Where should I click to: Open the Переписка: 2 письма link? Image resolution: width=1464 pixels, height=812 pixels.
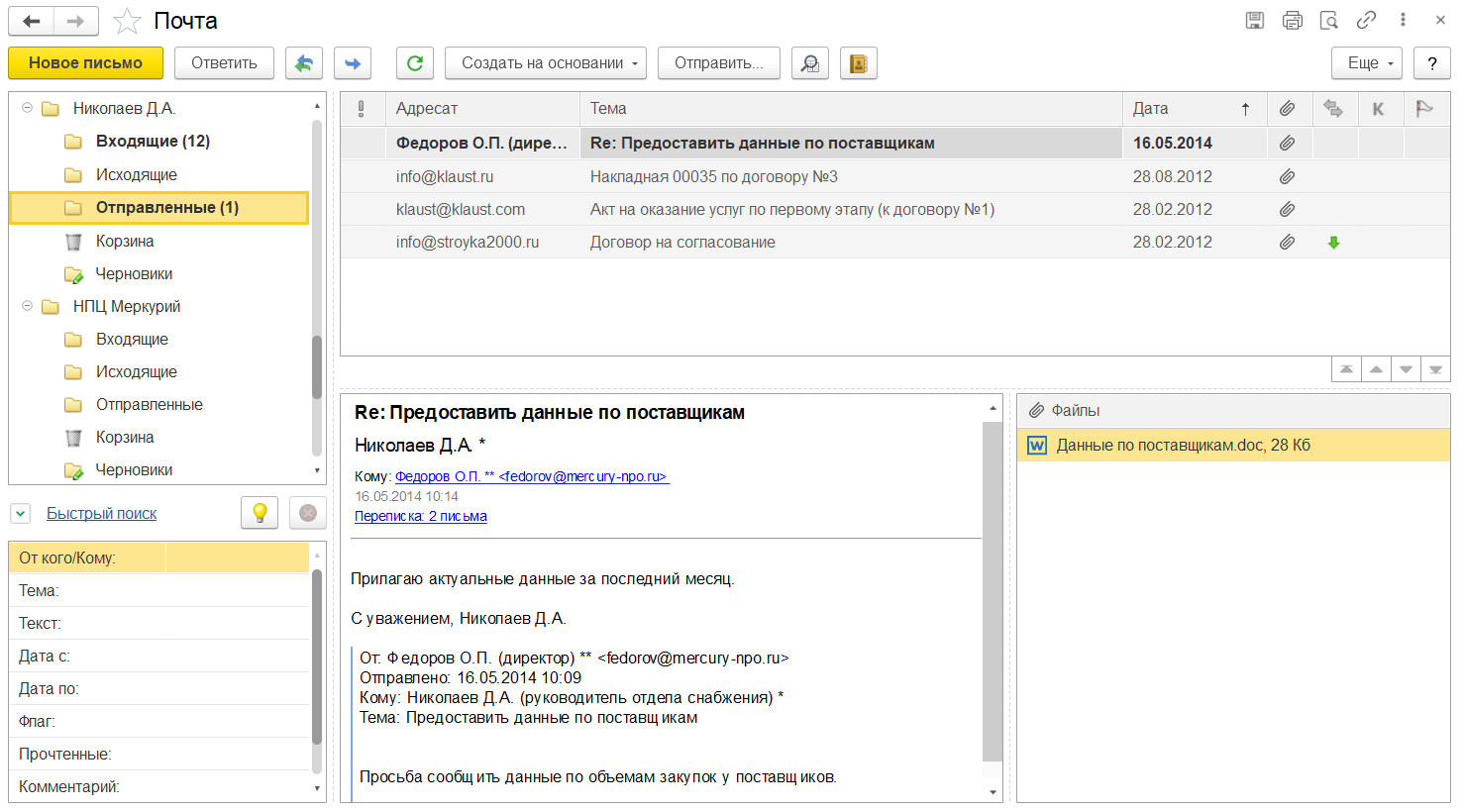tap(421, 516)
